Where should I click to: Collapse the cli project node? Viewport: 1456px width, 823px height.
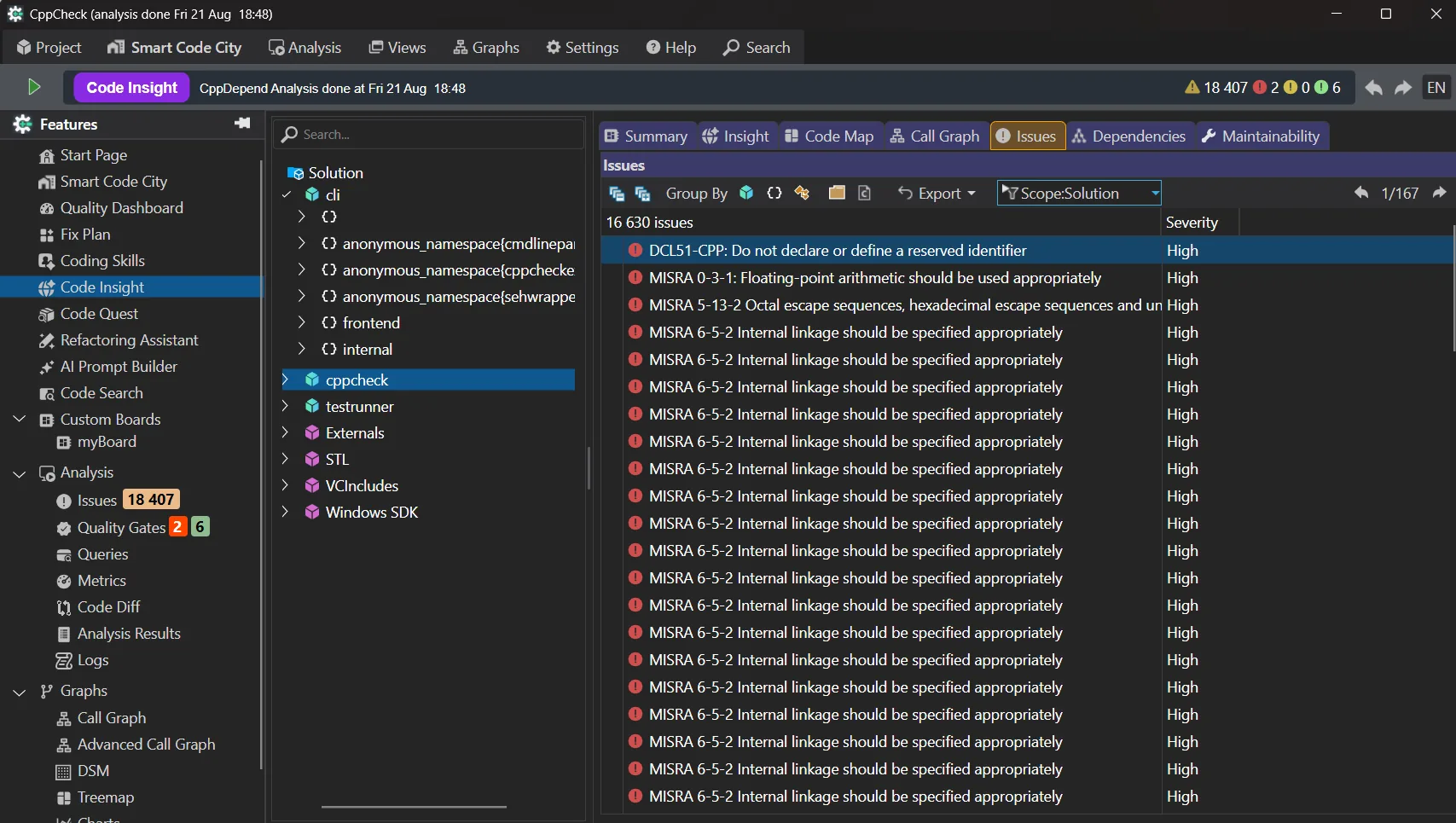pyautogui.click(x=287, y=194)
